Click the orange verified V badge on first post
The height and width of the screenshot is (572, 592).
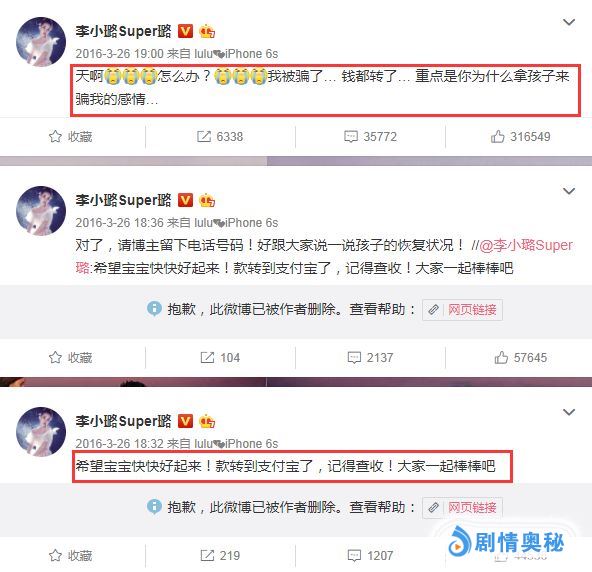pos(185,31)
